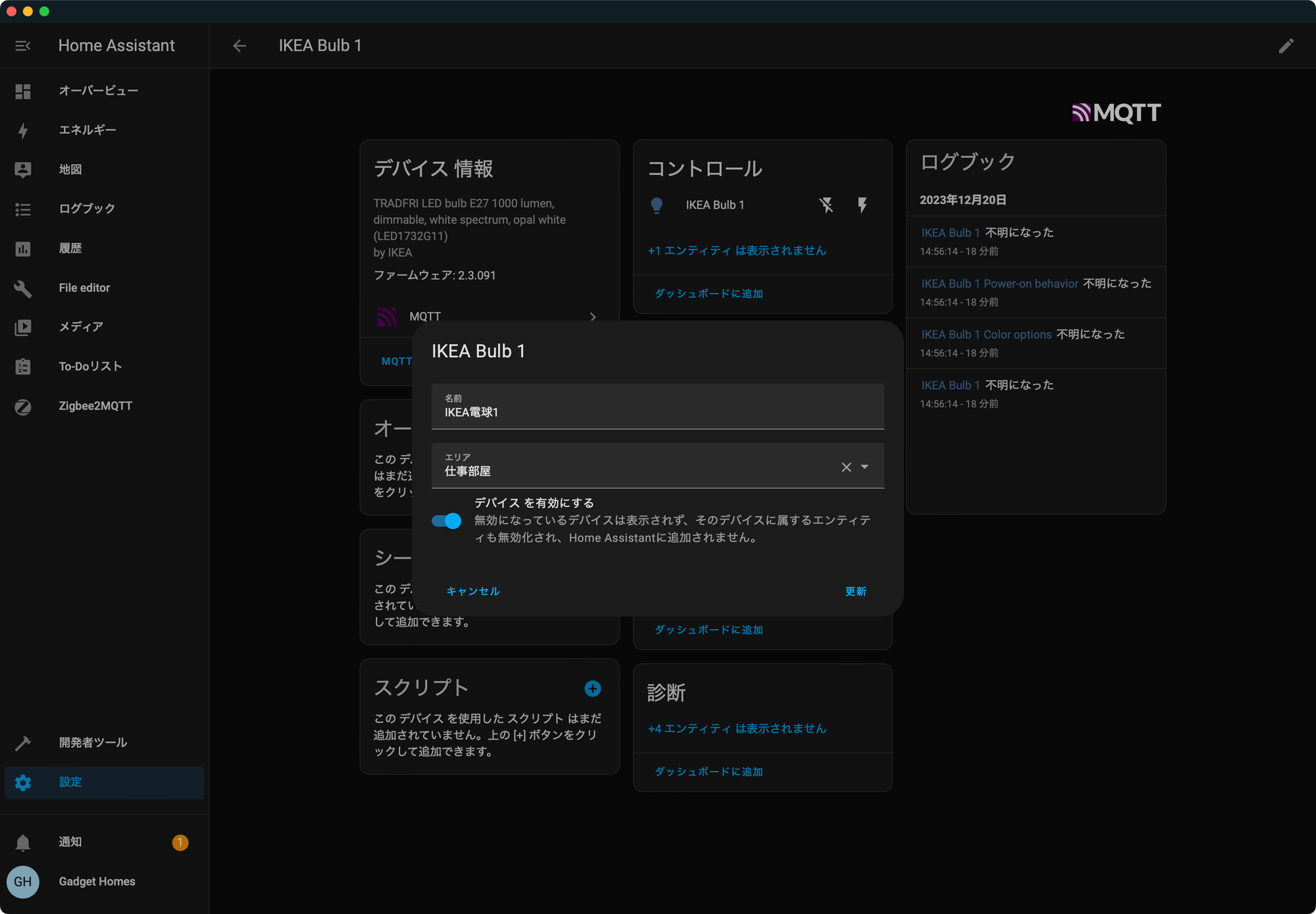
Task: Click ファームウェア: 2.3.091 text
Action: pyautogui.click(x=435, y=275)
